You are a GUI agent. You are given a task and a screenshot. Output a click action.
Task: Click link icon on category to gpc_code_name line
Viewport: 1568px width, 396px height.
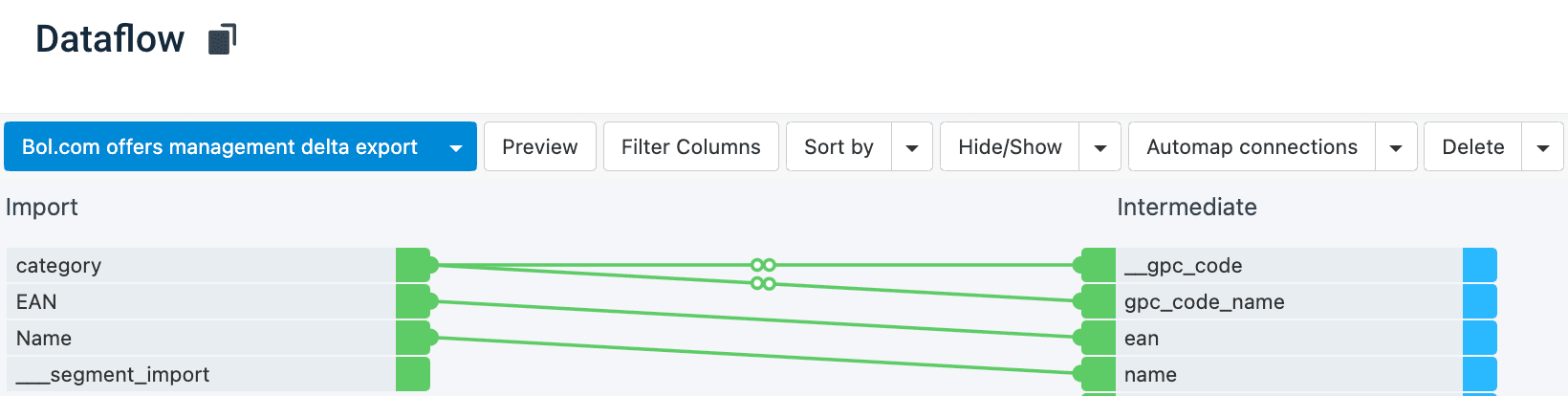(x=763, y=284)
